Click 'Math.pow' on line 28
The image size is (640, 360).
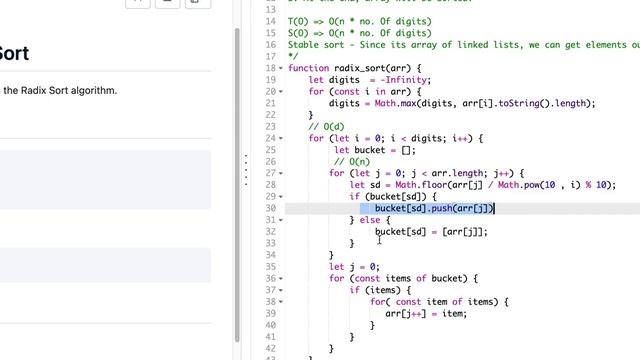click(518, 185)
